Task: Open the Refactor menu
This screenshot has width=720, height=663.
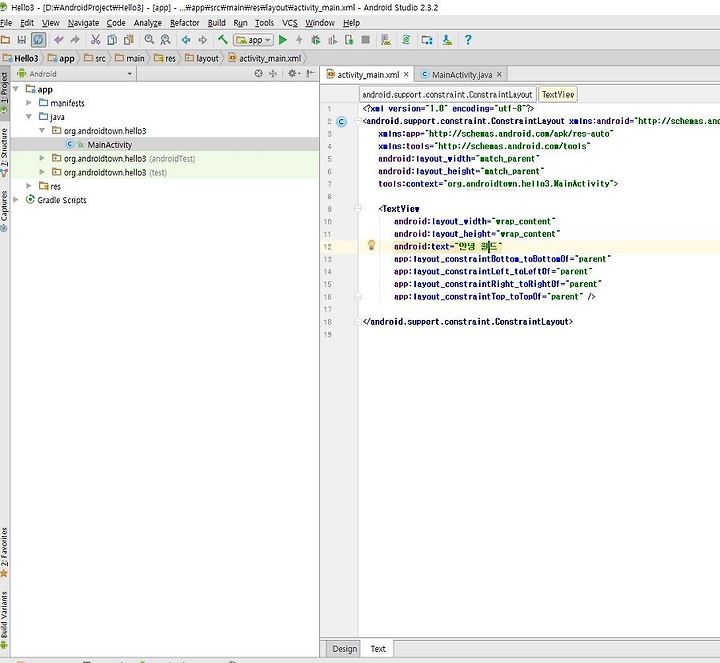Action: (x=185, y=22)
